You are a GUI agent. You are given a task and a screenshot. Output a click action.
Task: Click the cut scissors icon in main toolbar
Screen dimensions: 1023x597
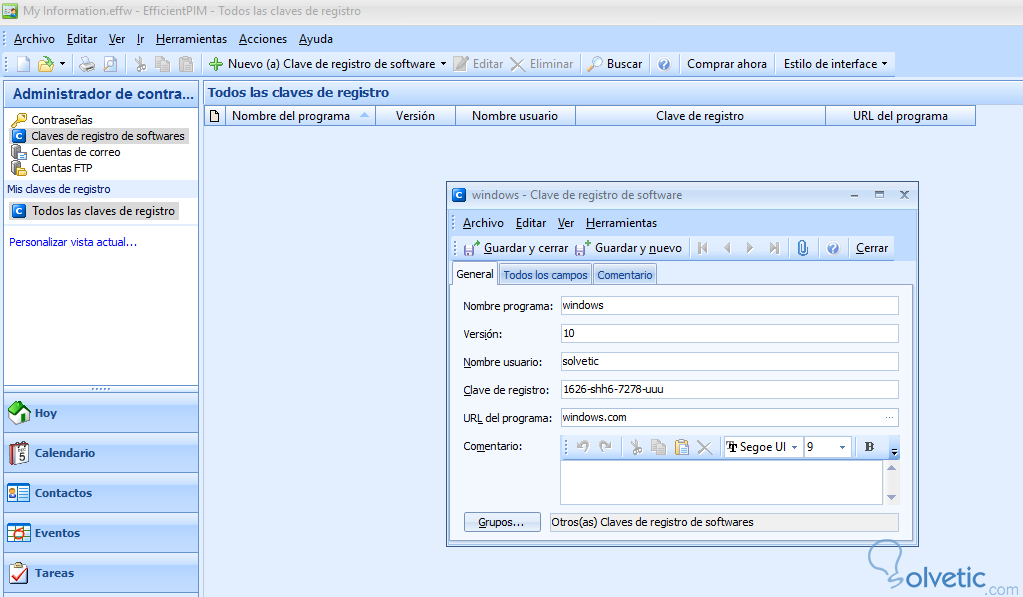[140, 64]
